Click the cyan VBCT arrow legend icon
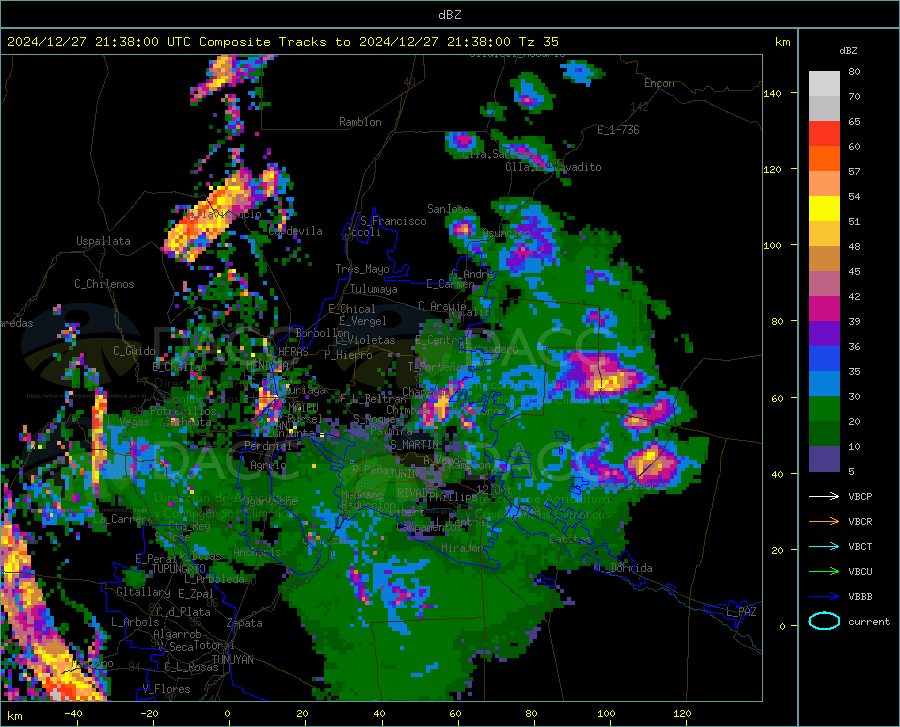The width and height of the screenshot is (900, 727). pos(824,546)
